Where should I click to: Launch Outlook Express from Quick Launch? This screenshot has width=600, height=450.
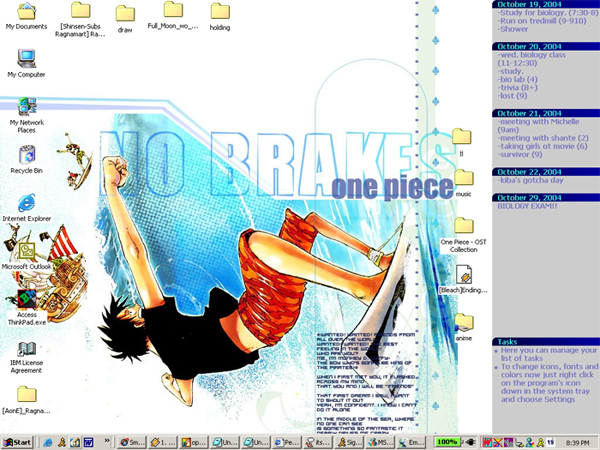75,443
